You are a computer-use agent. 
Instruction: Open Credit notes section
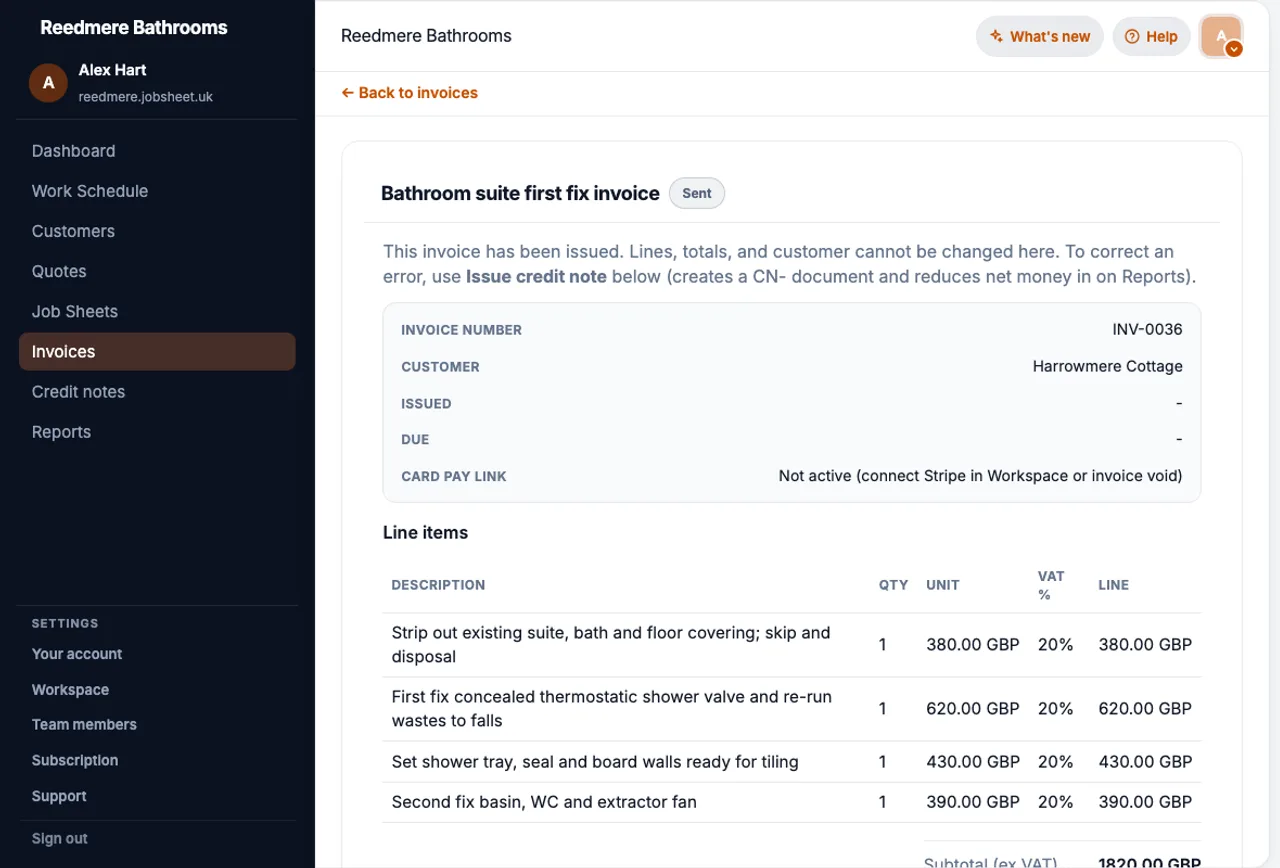(x=78, y=392)
